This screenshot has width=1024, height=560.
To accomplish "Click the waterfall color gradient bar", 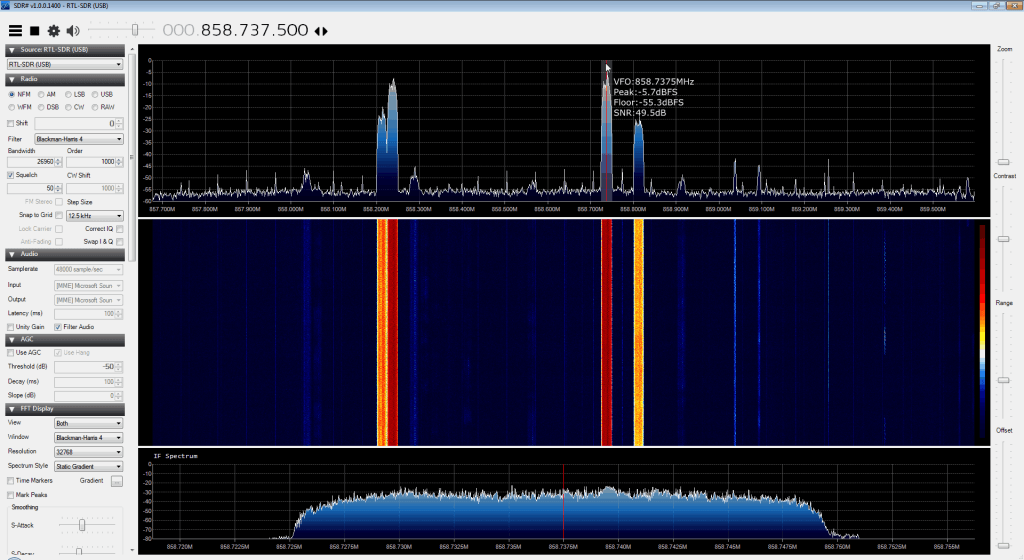I will coord(982,331).
